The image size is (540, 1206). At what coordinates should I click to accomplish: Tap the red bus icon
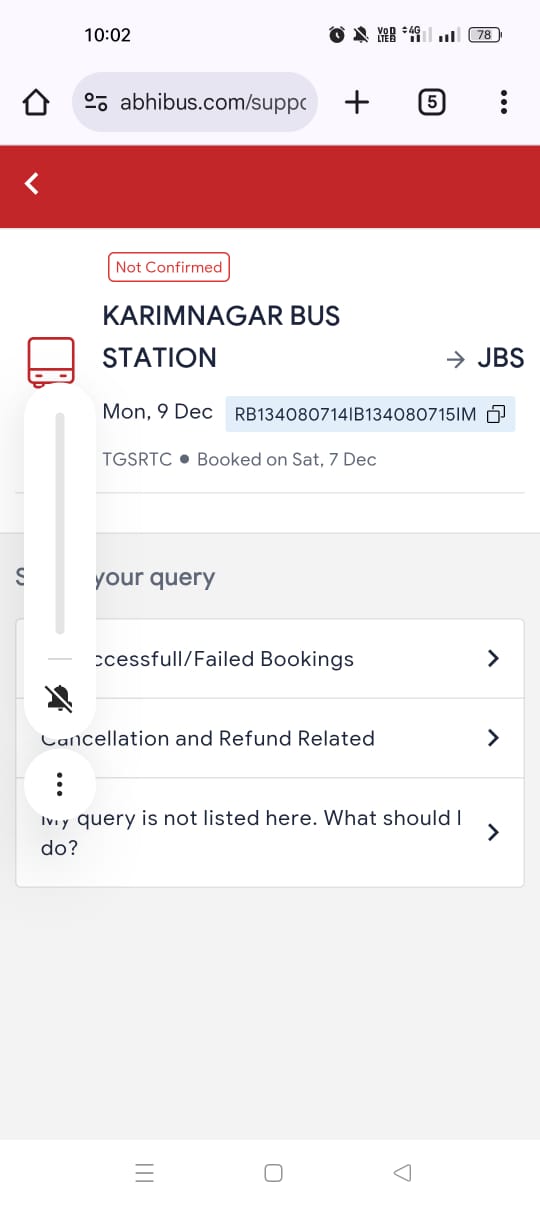pyautogui.click(x=51, y=361)
